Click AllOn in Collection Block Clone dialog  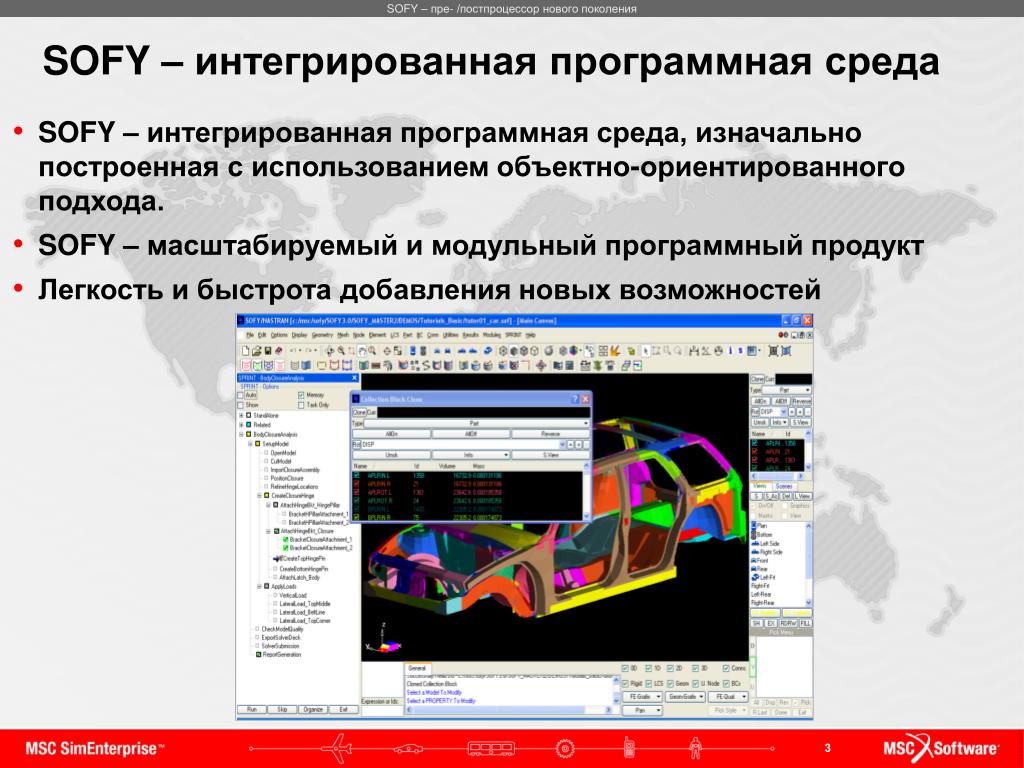pyautogui.click(x=391, y=434)
